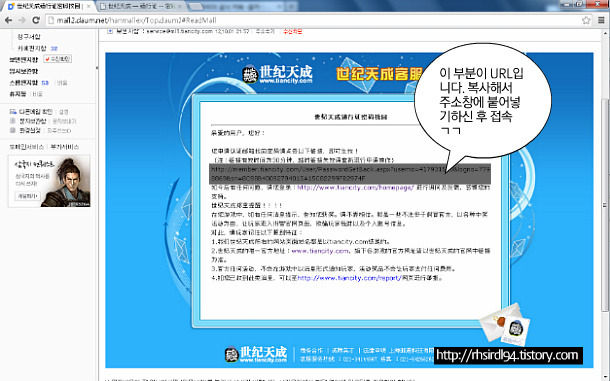The height and width of the screenshot is (381, 610).
Task: Open the 보낸편지함 folder
Action: coord(24,60)
